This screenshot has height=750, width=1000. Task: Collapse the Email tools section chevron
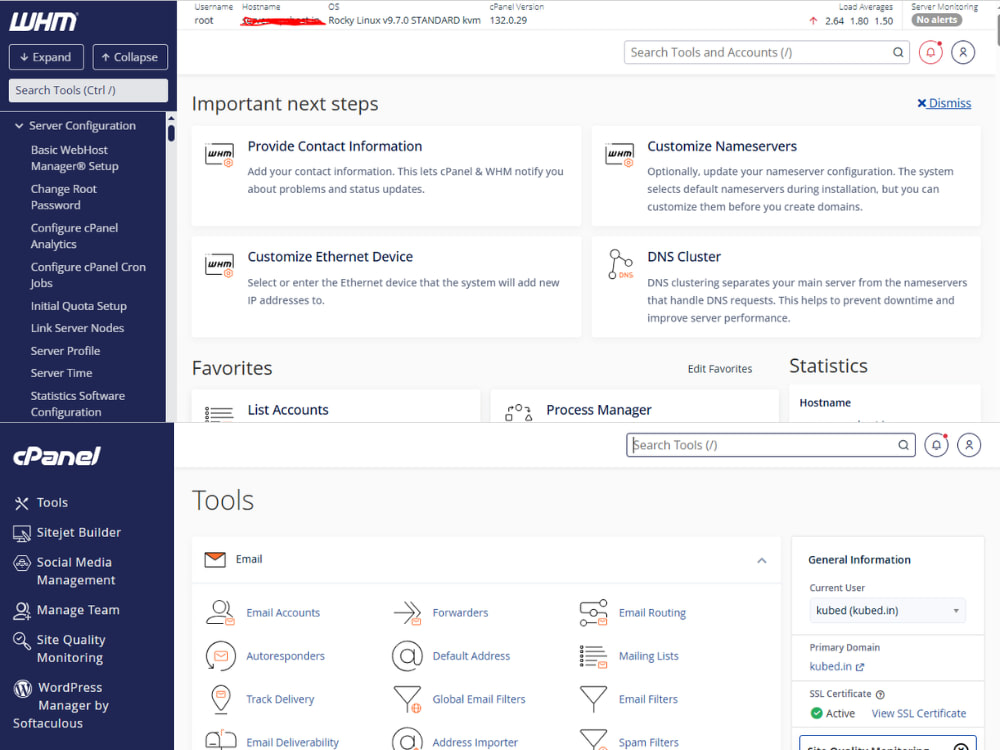click(x=761, y=561)
